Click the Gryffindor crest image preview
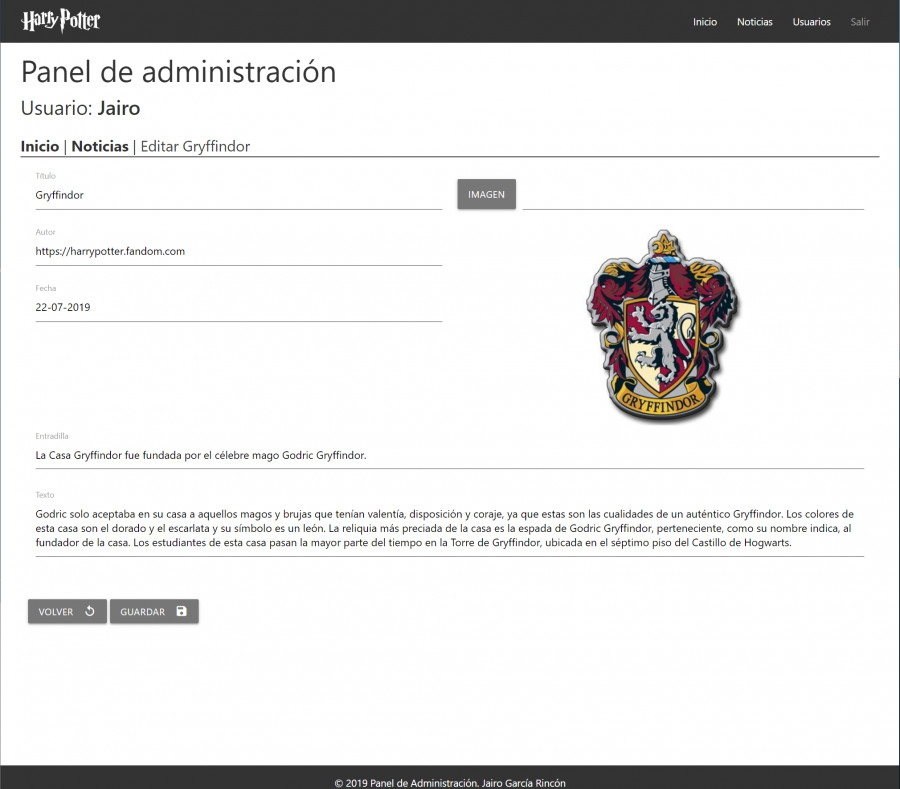This screenshot has width=900, height=789. 662,326
